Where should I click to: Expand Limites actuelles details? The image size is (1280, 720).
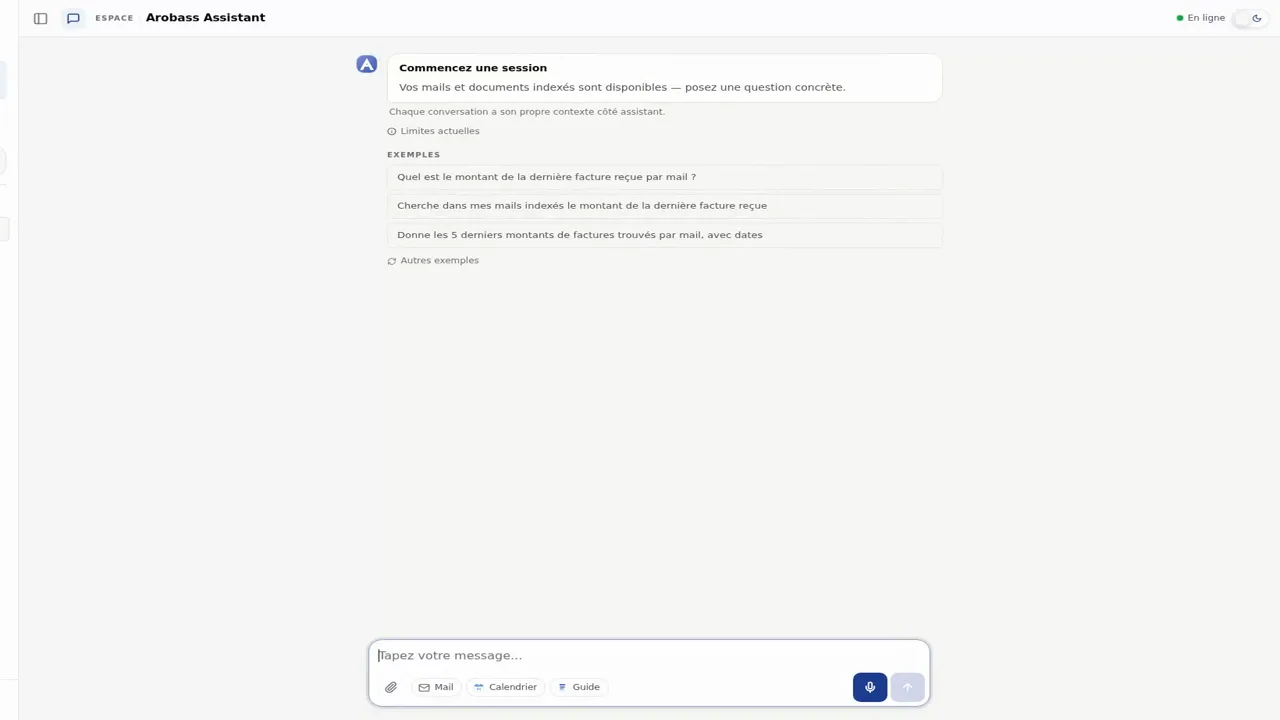(x=433, y=131)
